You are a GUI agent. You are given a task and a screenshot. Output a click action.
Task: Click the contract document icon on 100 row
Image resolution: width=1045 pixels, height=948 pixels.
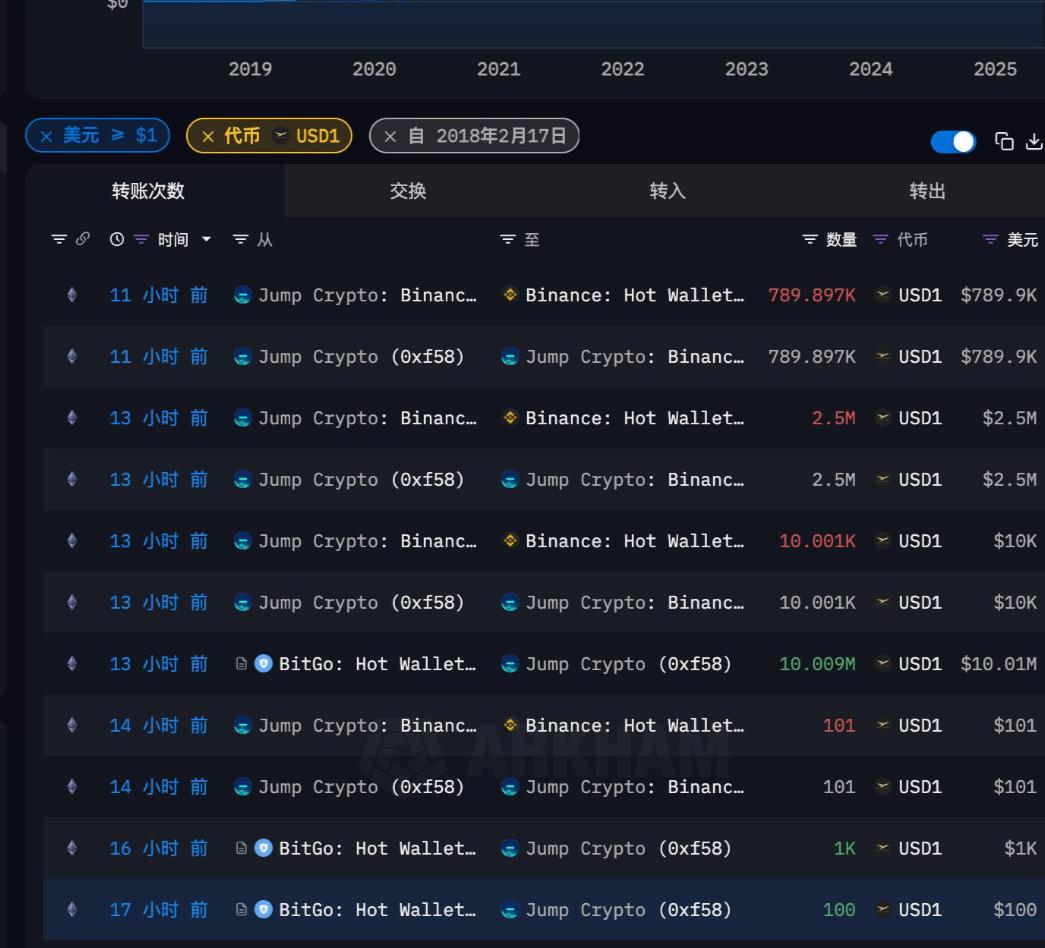[x=241, y=909]
